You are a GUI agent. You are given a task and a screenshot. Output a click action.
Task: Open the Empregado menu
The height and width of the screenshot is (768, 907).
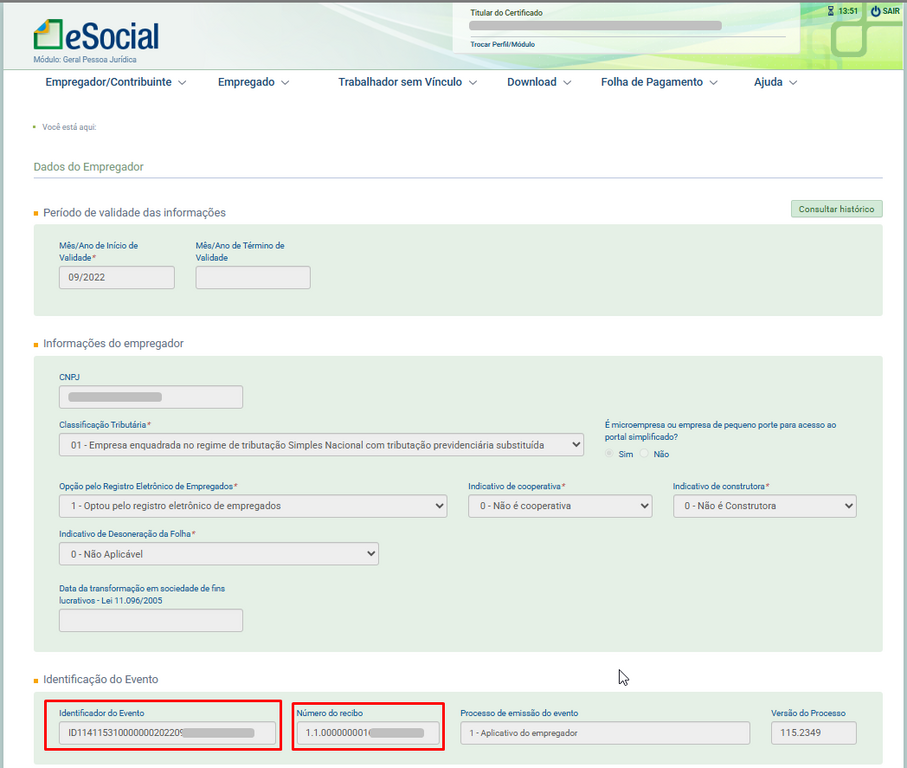point(253,82)
